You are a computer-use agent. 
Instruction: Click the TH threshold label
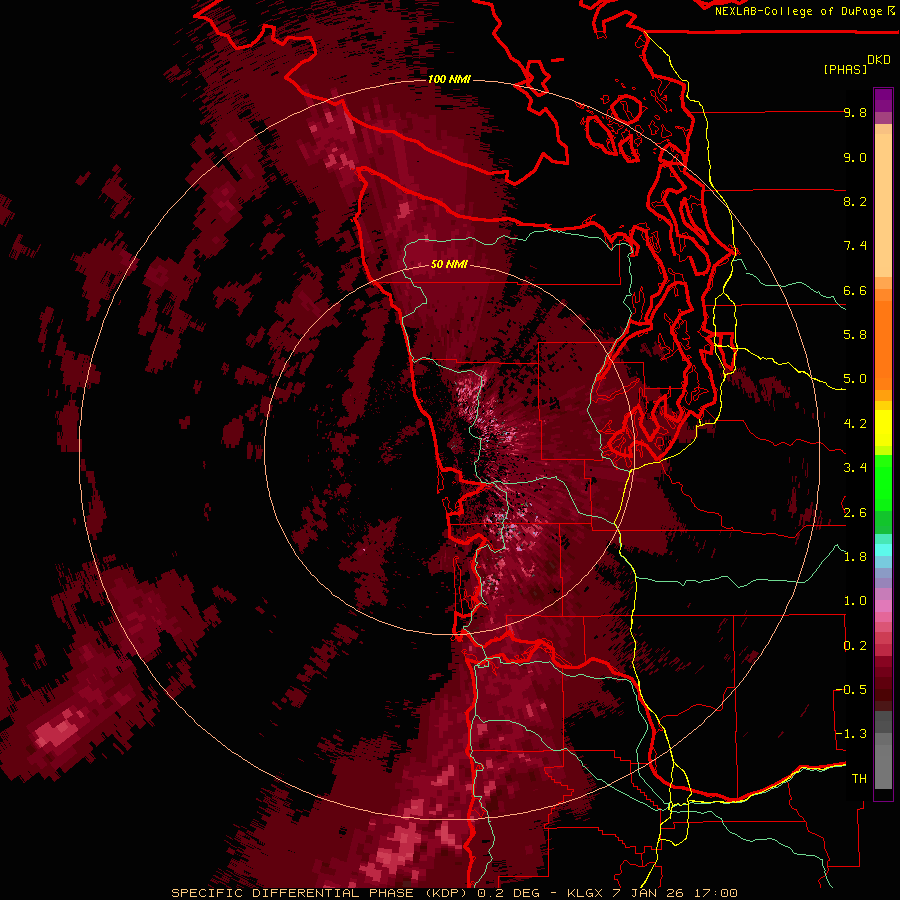point(859,778)
